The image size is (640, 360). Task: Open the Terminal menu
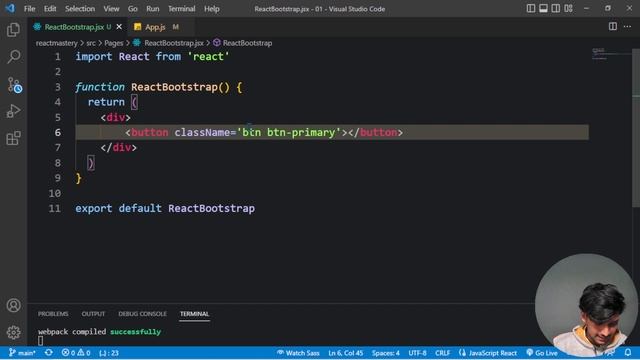(x=182, y=9)
